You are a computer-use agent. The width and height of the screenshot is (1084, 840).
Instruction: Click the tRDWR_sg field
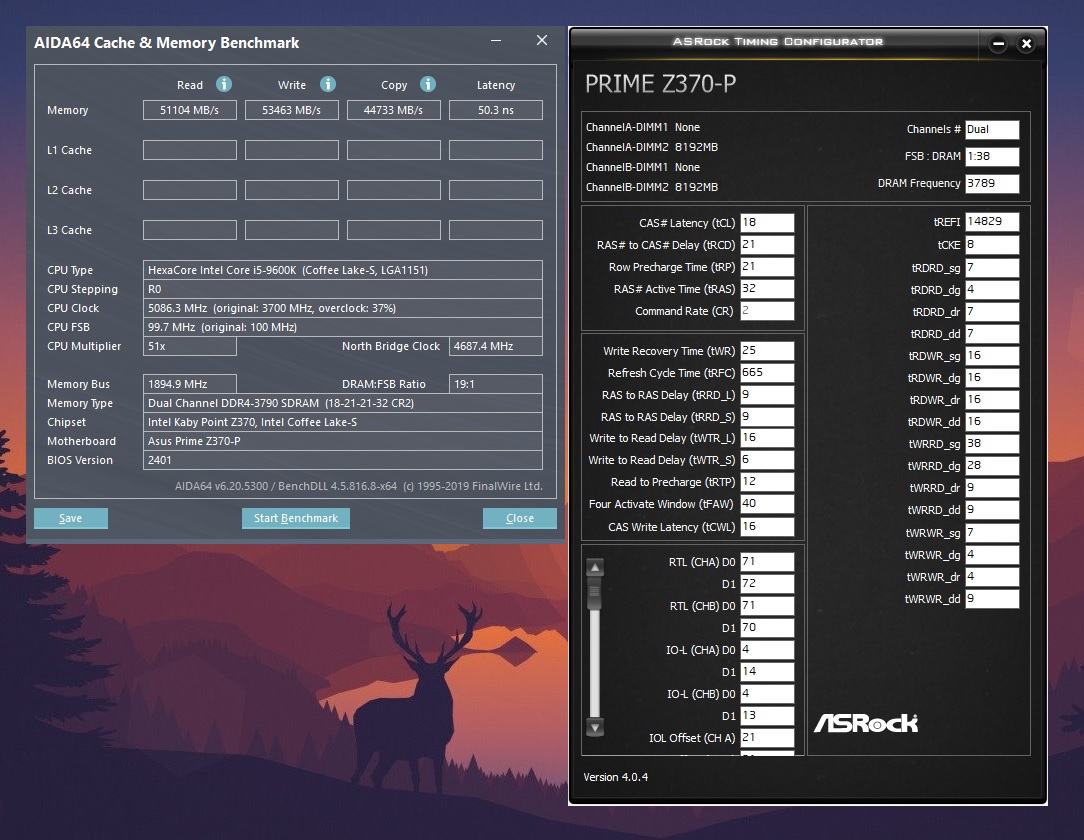click(992, 356)
